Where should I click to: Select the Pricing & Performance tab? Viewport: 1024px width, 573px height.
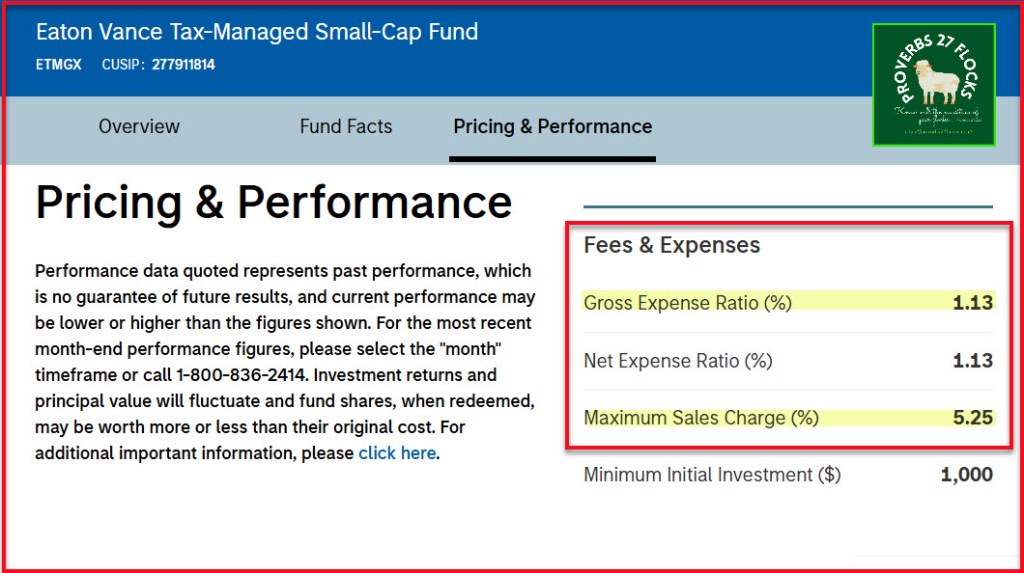tap(552, 127)
